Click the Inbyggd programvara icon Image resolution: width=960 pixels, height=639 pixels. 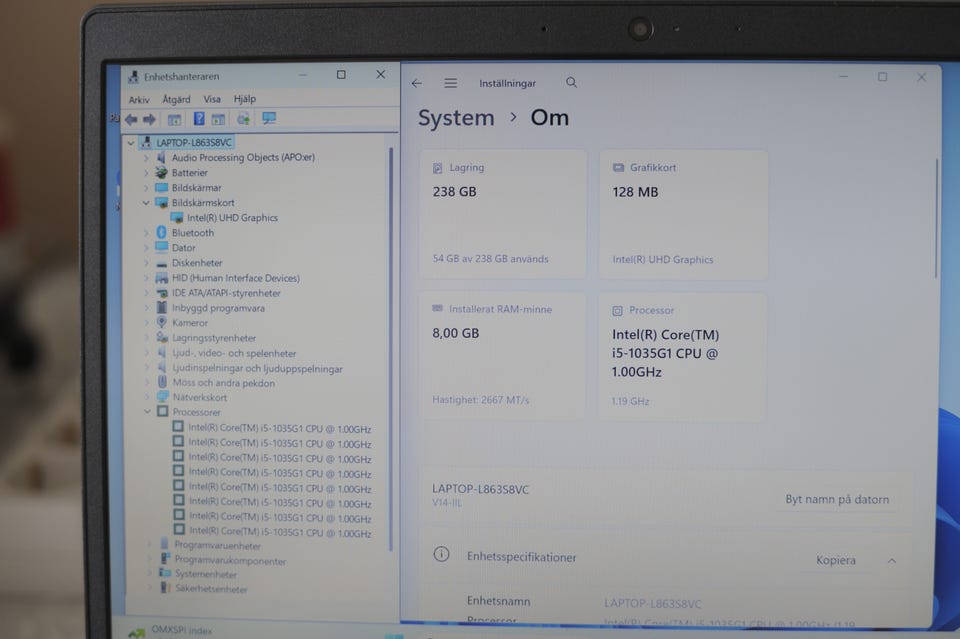(x=162, y=307)
